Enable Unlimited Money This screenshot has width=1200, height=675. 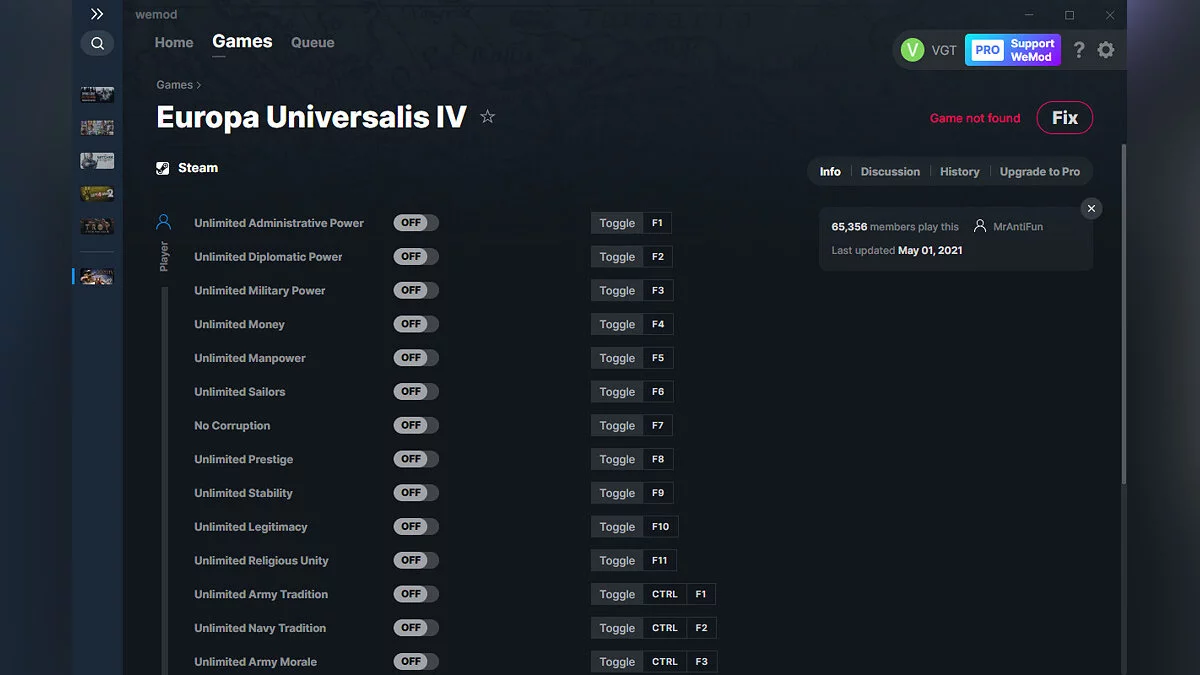point(415,323)
